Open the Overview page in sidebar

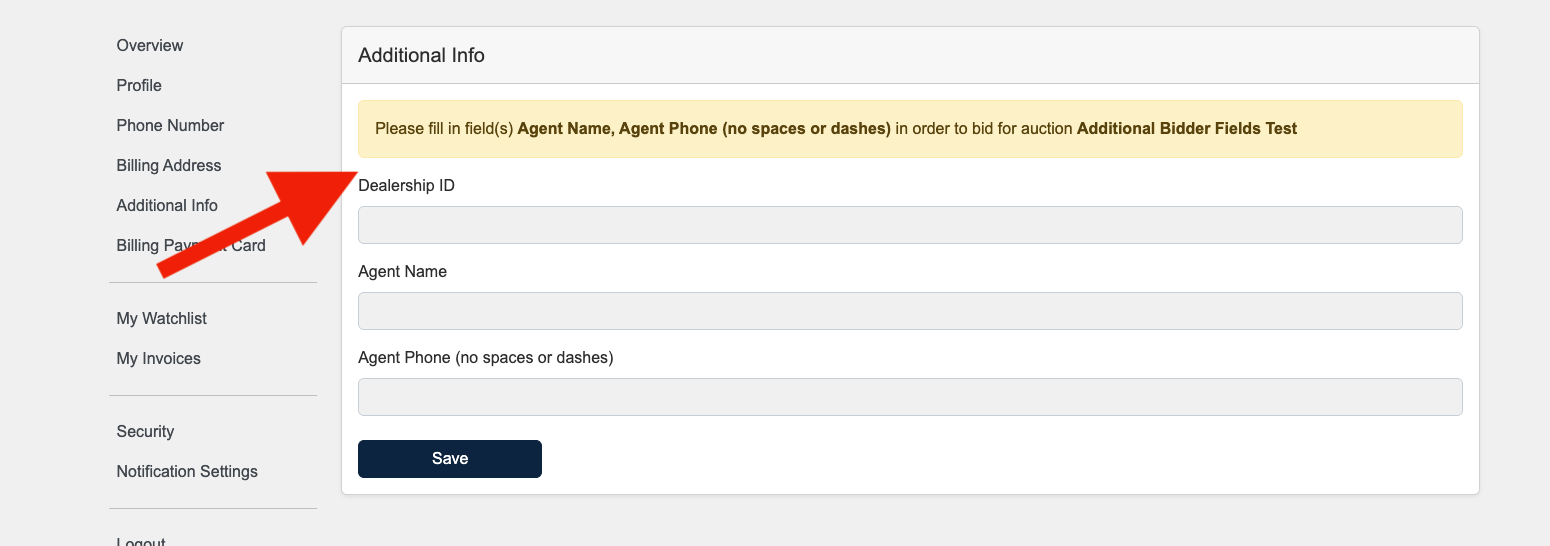[150, 46]
